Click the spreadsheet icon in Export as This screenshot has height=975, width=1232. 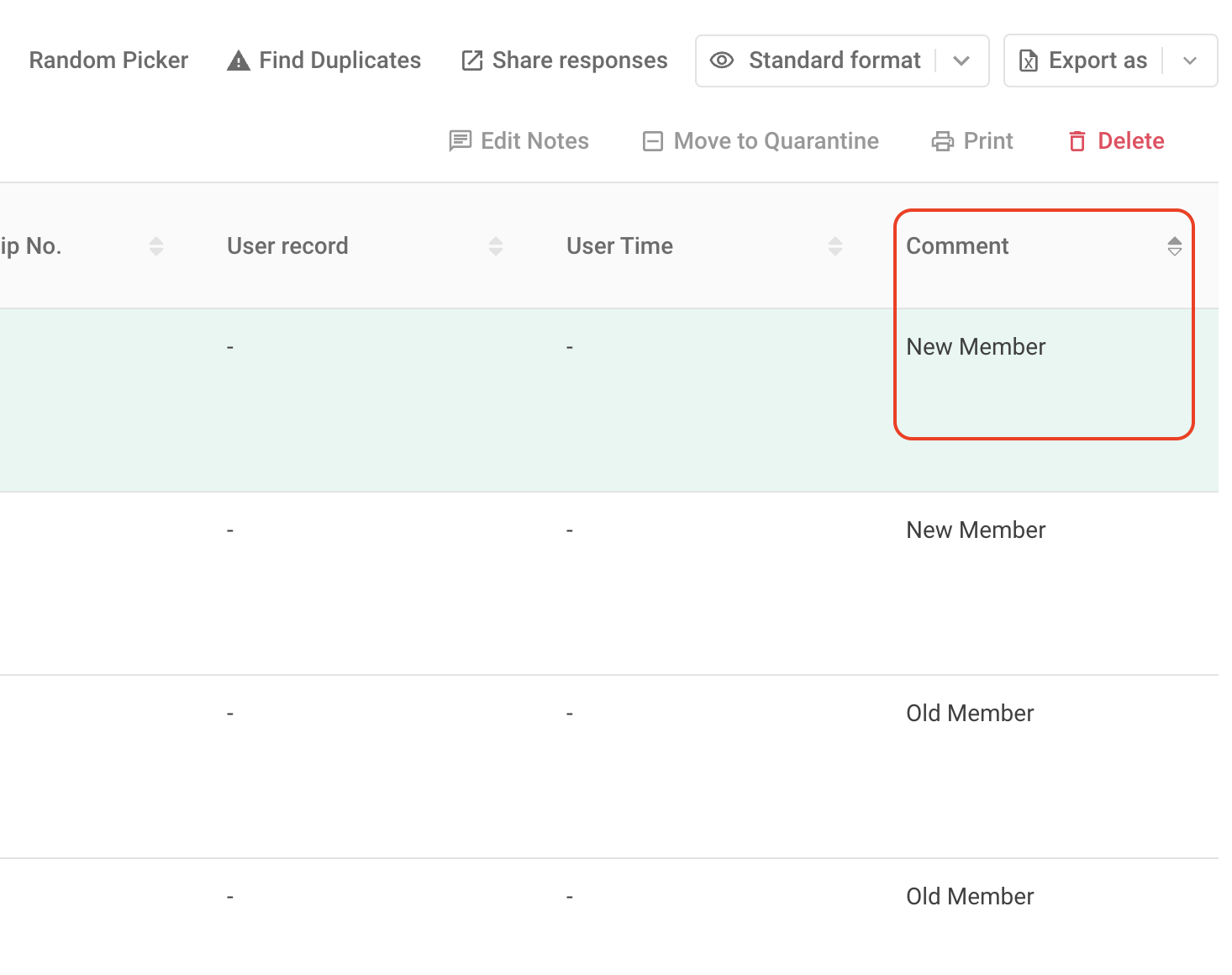pos(1029,61)
